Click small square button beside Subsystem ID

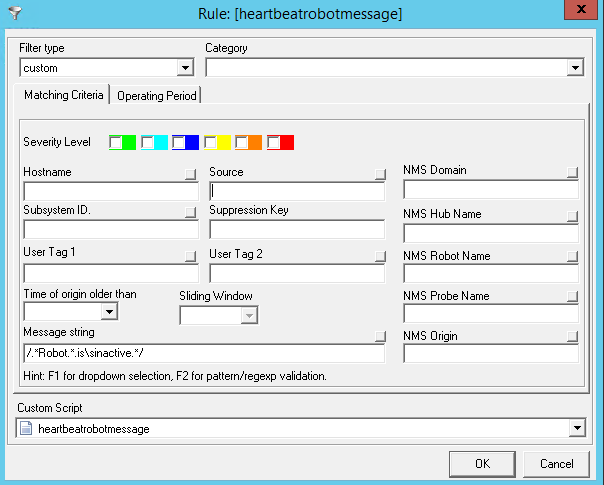point(191,213)
